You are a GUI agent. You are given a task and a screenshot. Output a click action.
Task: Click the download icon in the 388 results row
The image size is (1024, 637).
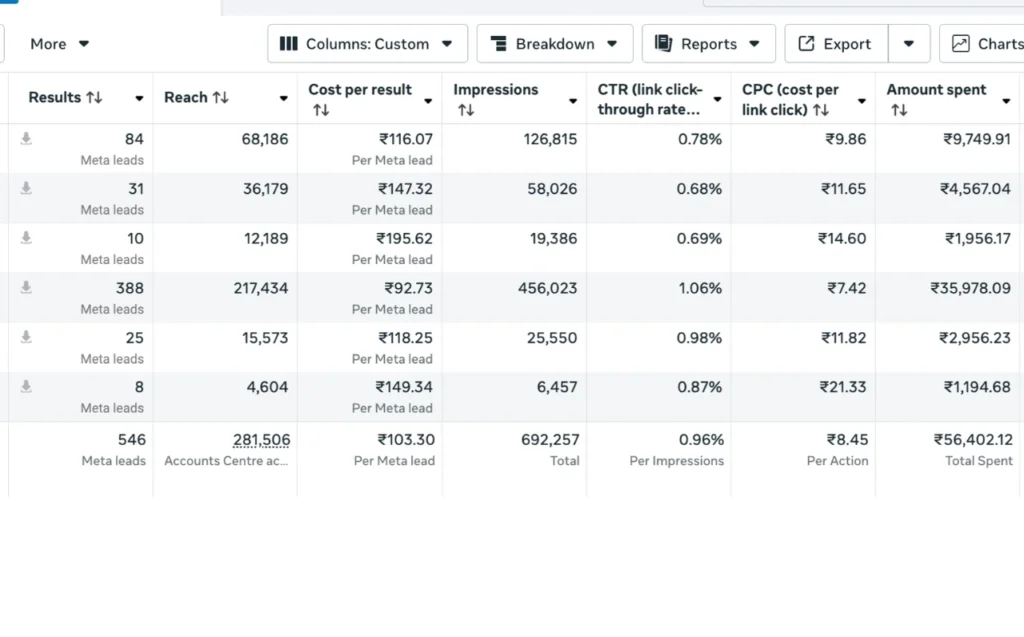[26, 287]
